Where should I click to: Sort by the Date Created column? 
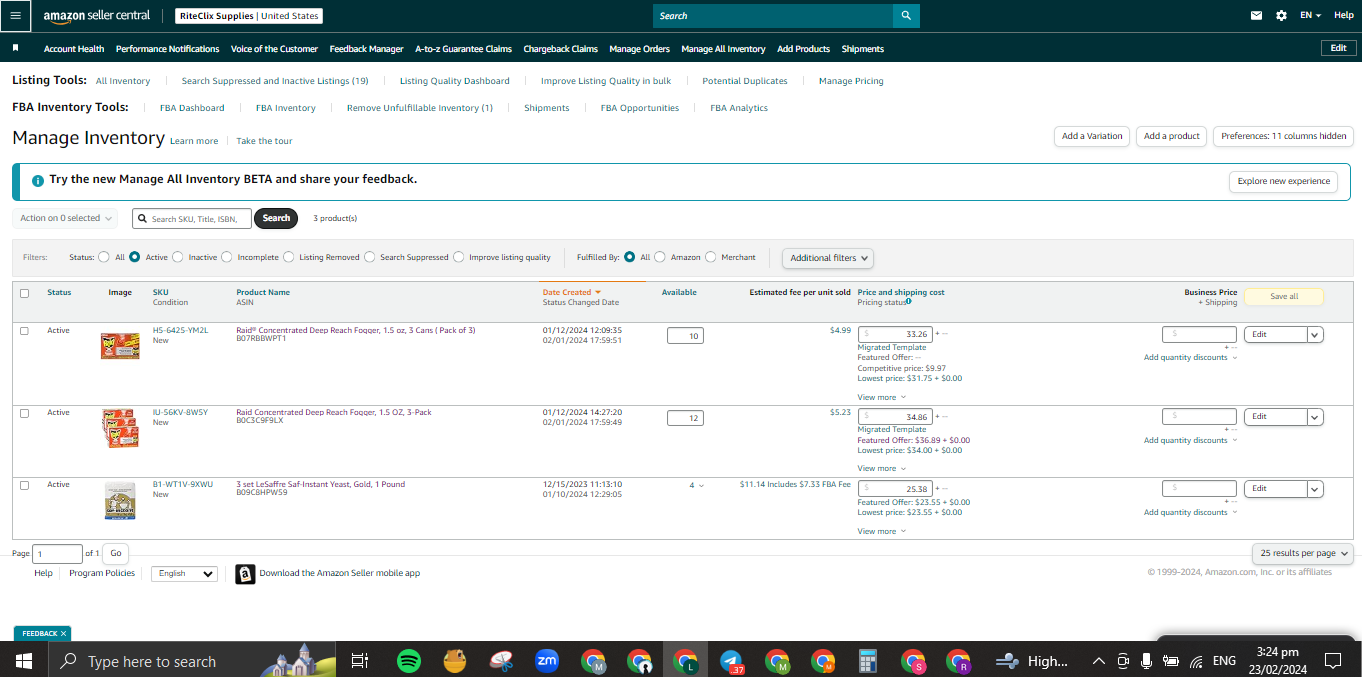(x=571, y=293)
